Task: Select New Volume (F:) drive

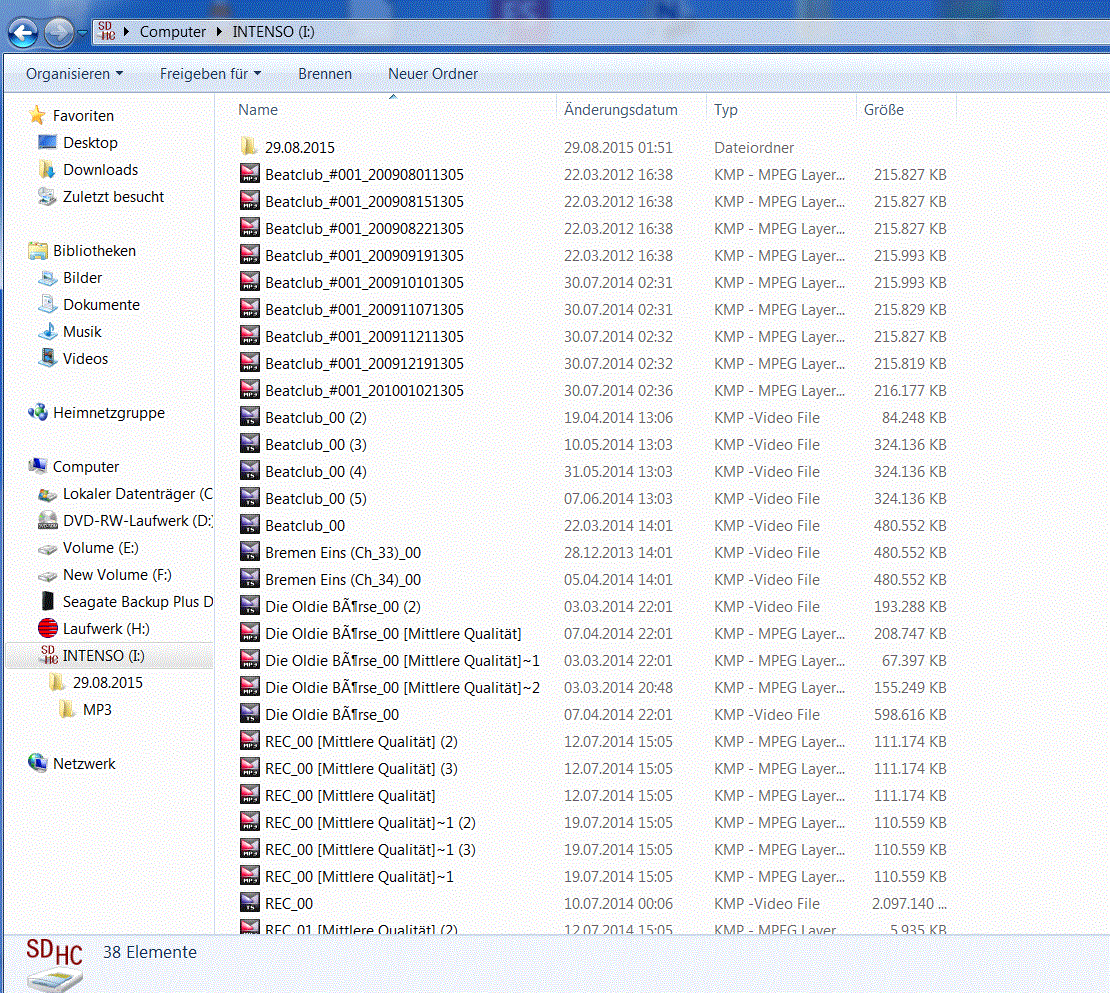Action: (x=117, y=574)
